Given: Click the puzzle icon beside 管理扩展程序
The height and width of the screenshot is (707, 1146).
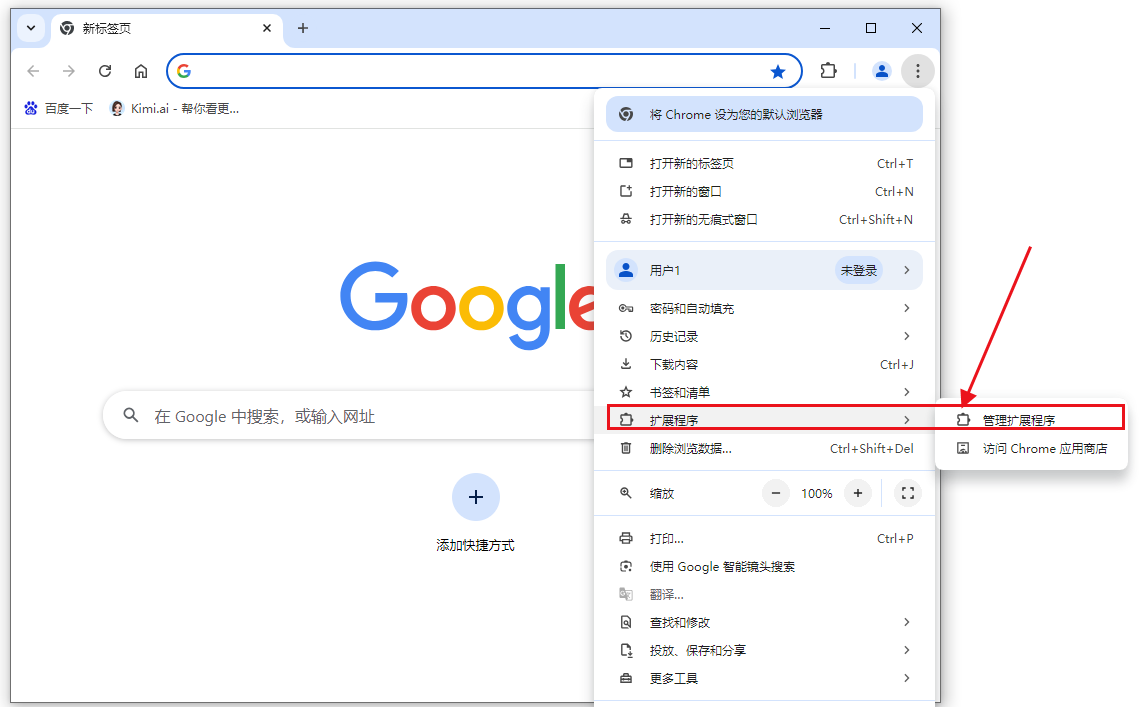Looking at the screenshot, I should click(x=963, y=420).
